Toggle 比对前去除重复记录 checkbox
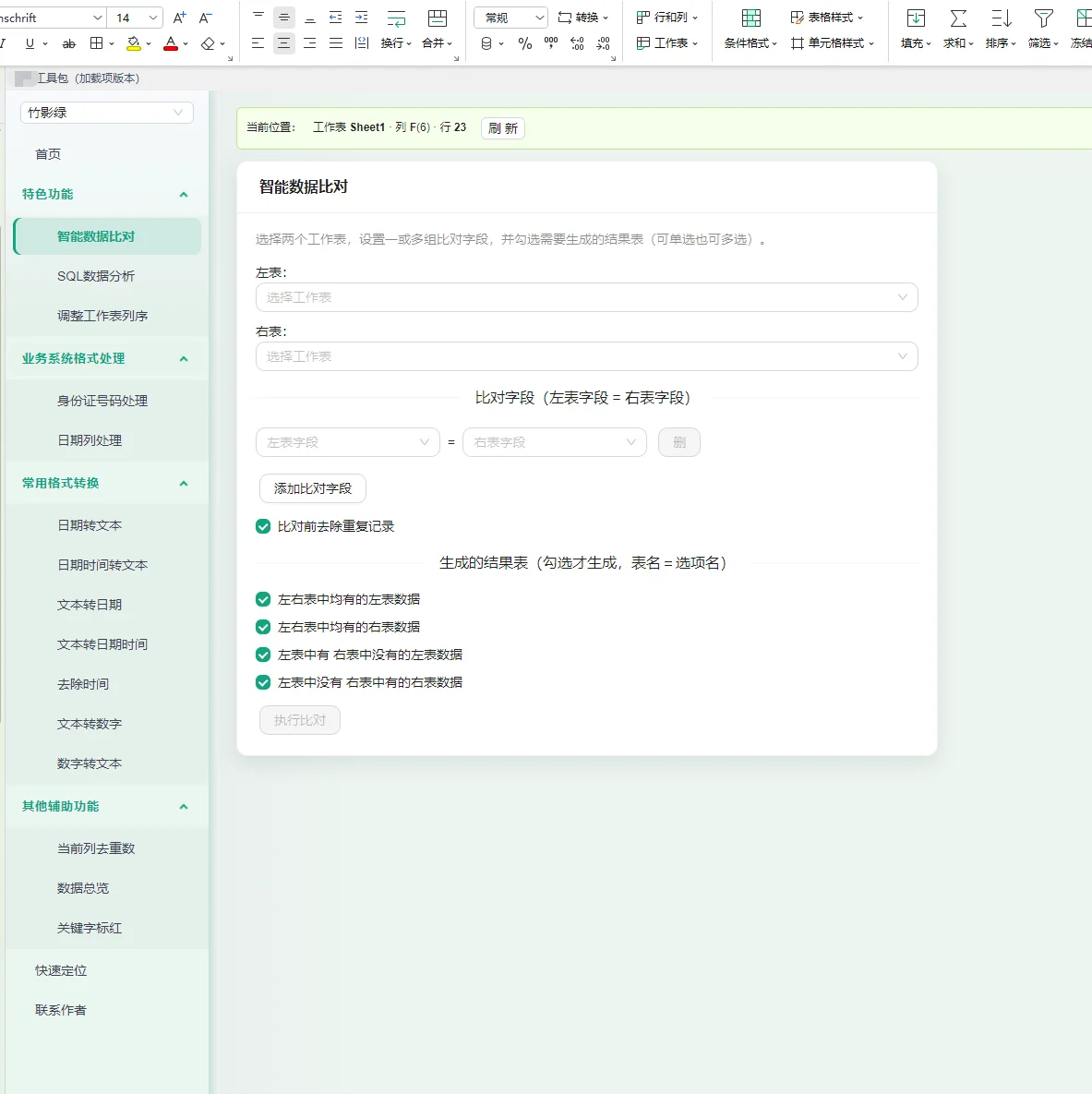The height and width of the screenshot is (1094, 1092). pos(263,526)
